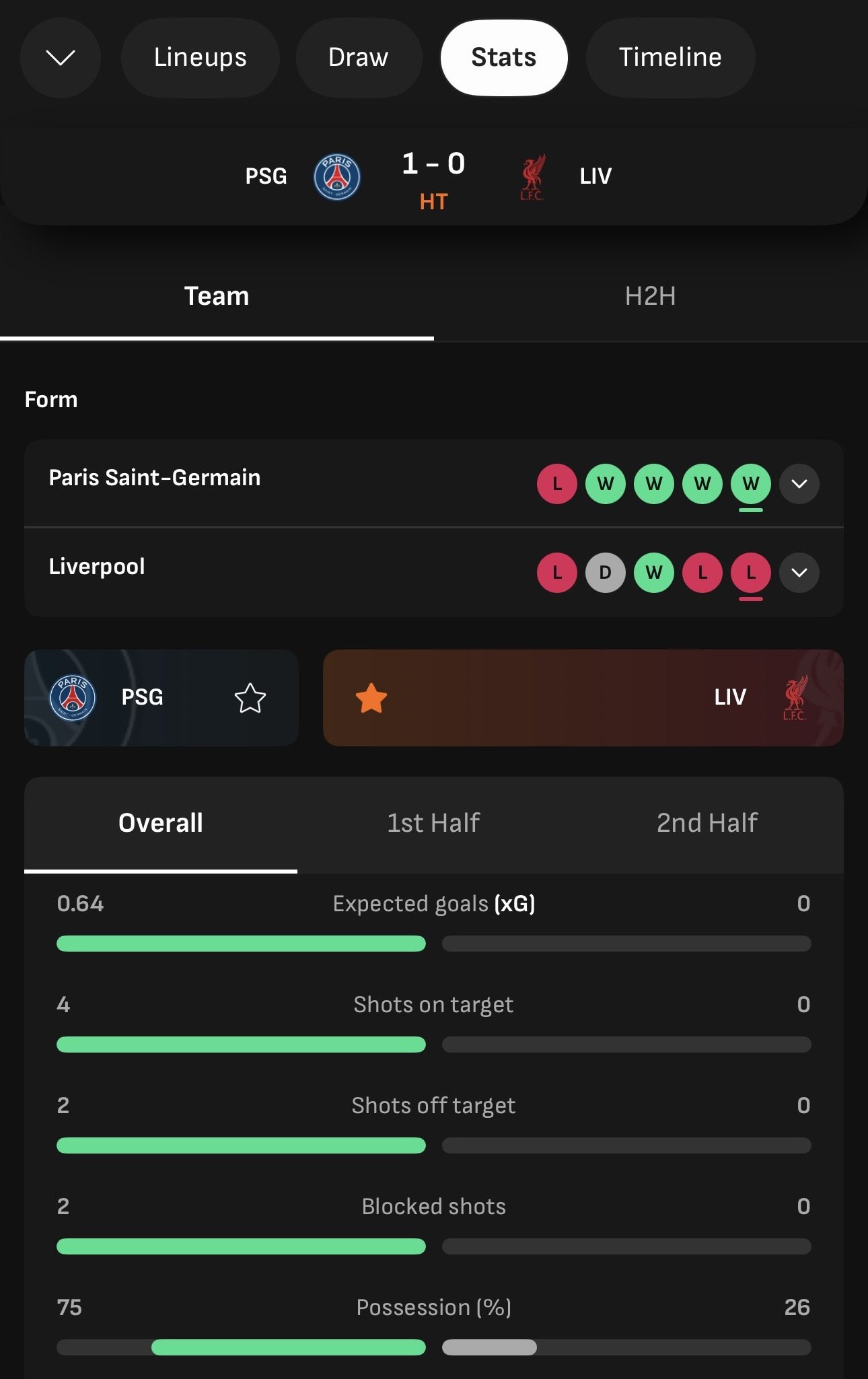
Task: Expand the Liverpool form details
Action: pos(799,573)
